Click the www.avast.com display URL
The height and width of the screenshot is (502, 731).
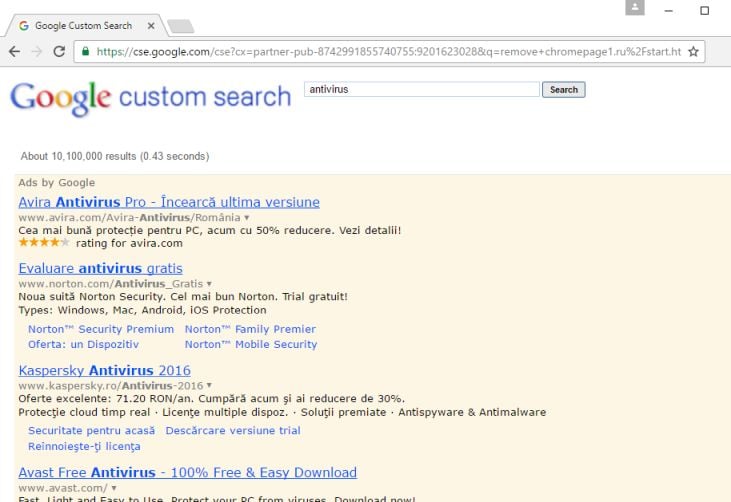(x=63, y=488)
